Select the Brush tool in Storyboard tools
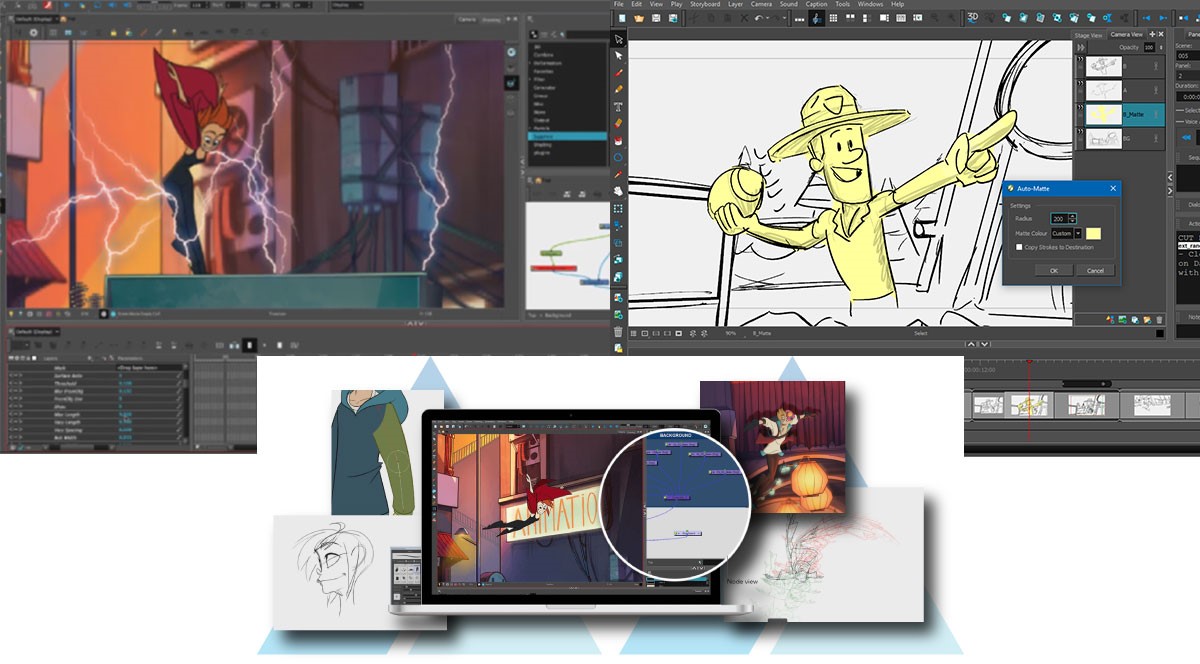The height and width of the screenshot is (664, 1200). point(619,72)
